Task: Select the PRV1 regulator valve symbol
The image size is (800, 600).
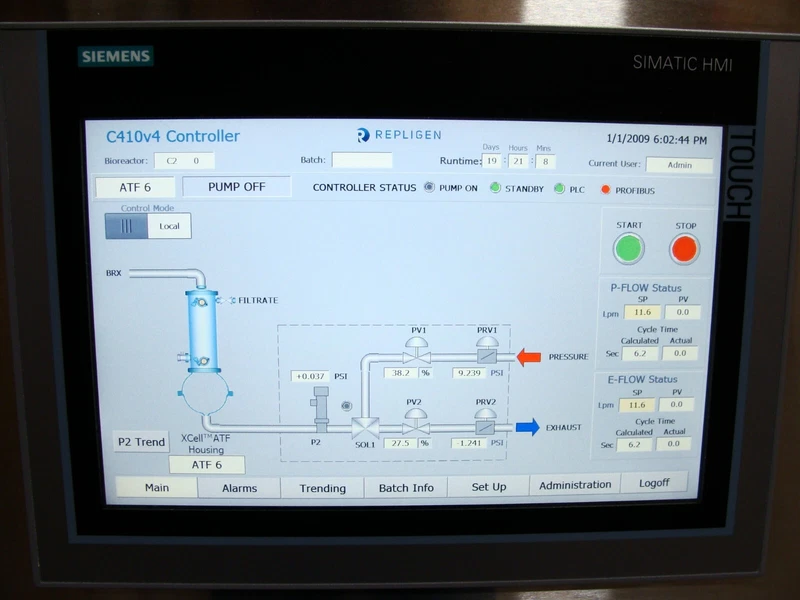Action: 486,350
